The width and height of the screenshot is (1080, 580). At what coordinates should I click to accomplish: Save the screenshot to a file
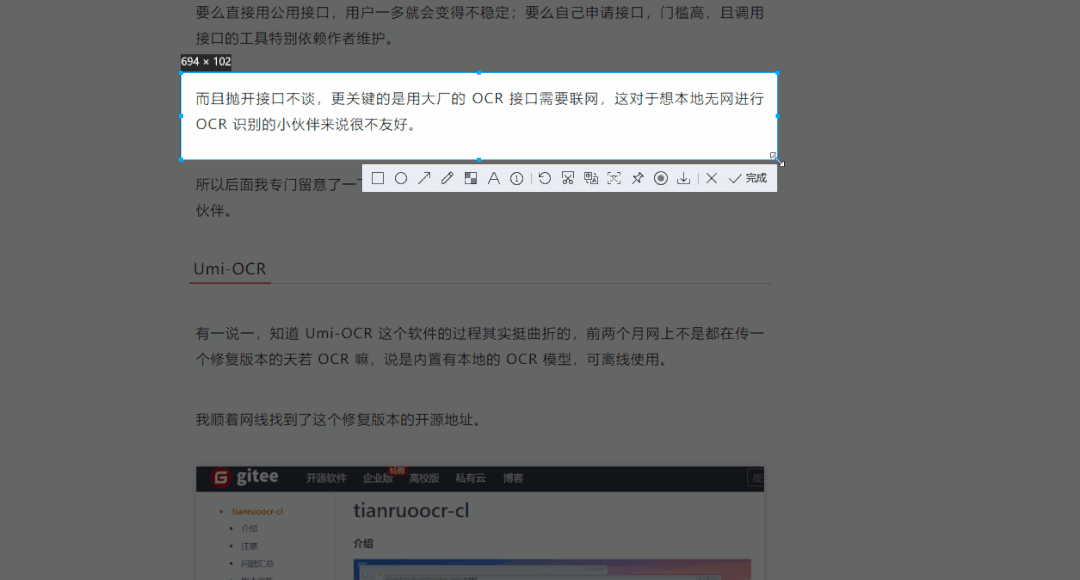(683, 177)
